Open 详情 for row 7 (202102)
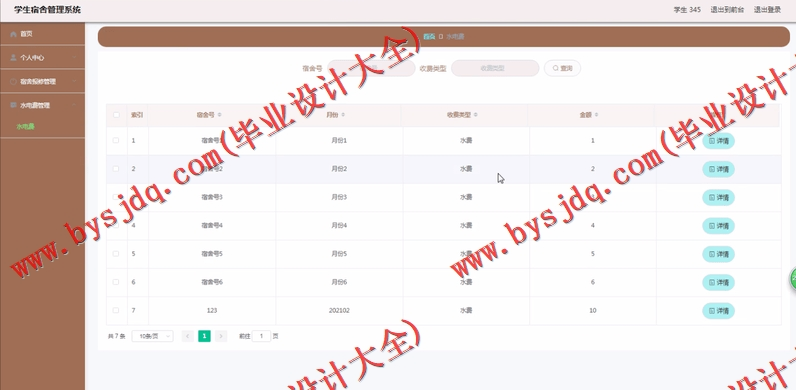Image resolution: width=796 pixels, height=390 pixels. [718, 311]
